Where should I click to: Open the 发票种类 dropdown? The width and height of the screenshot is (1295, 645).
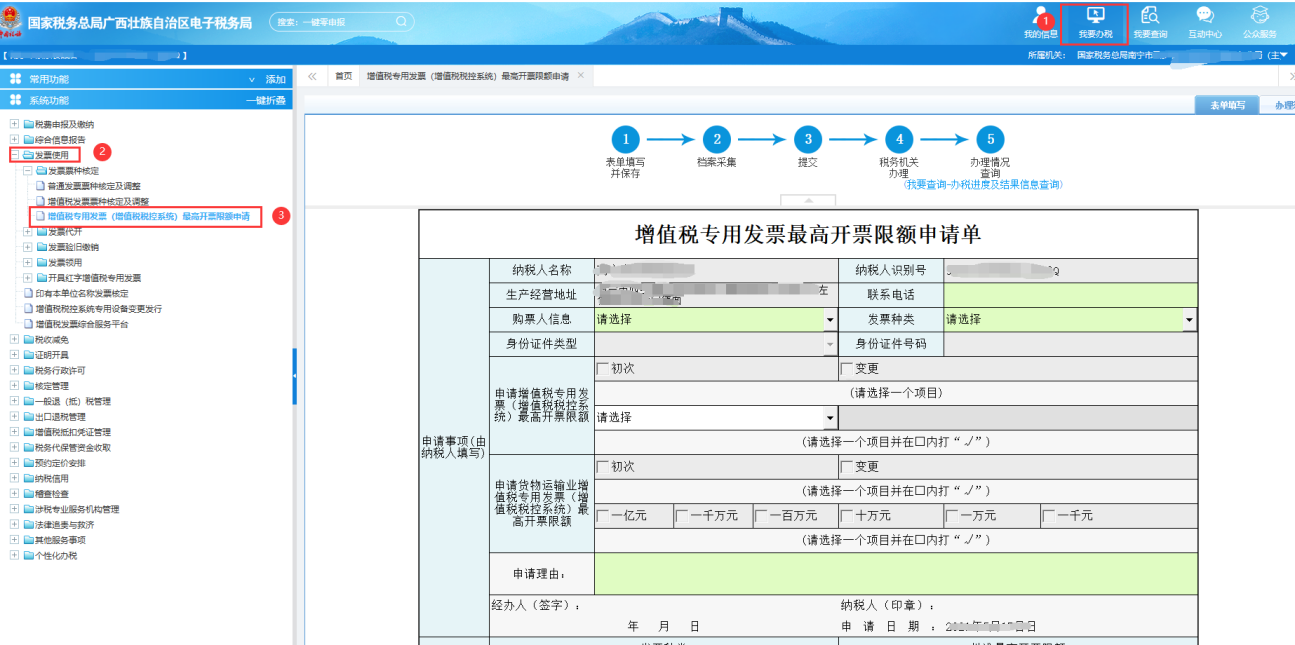1189,320
